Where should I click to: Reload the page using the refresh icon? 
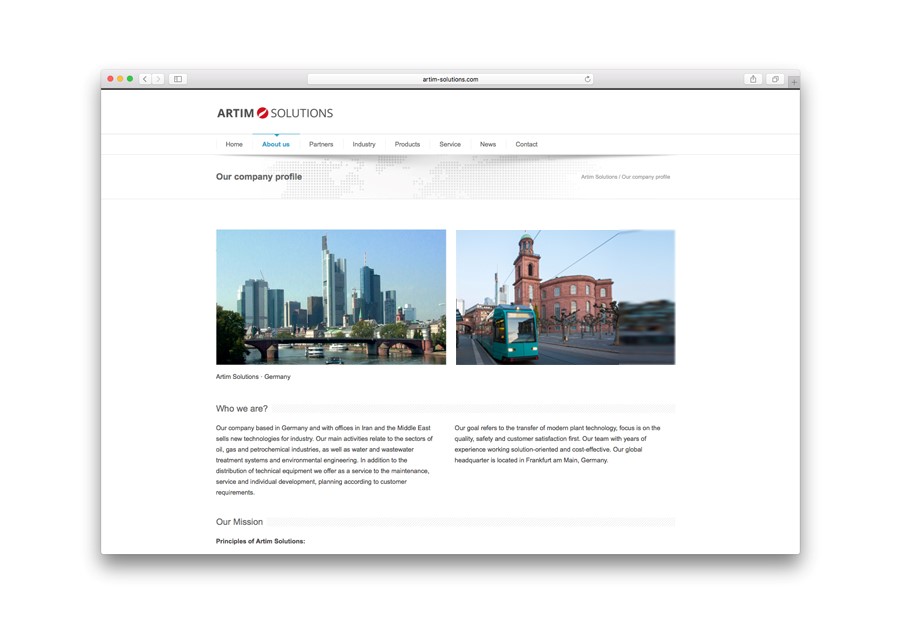[x=587, y=79]
